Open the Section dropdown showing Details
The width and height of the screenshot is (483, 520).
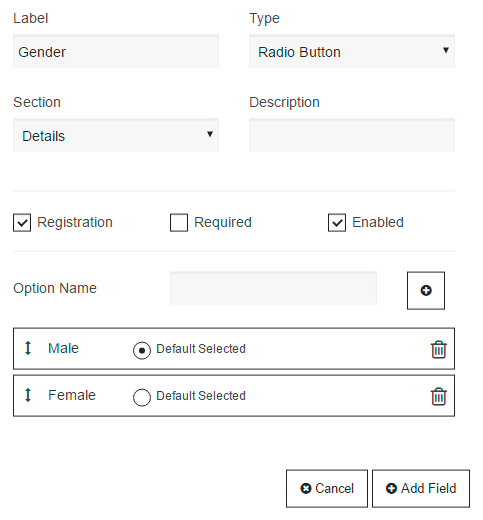[x=116, y=135]
